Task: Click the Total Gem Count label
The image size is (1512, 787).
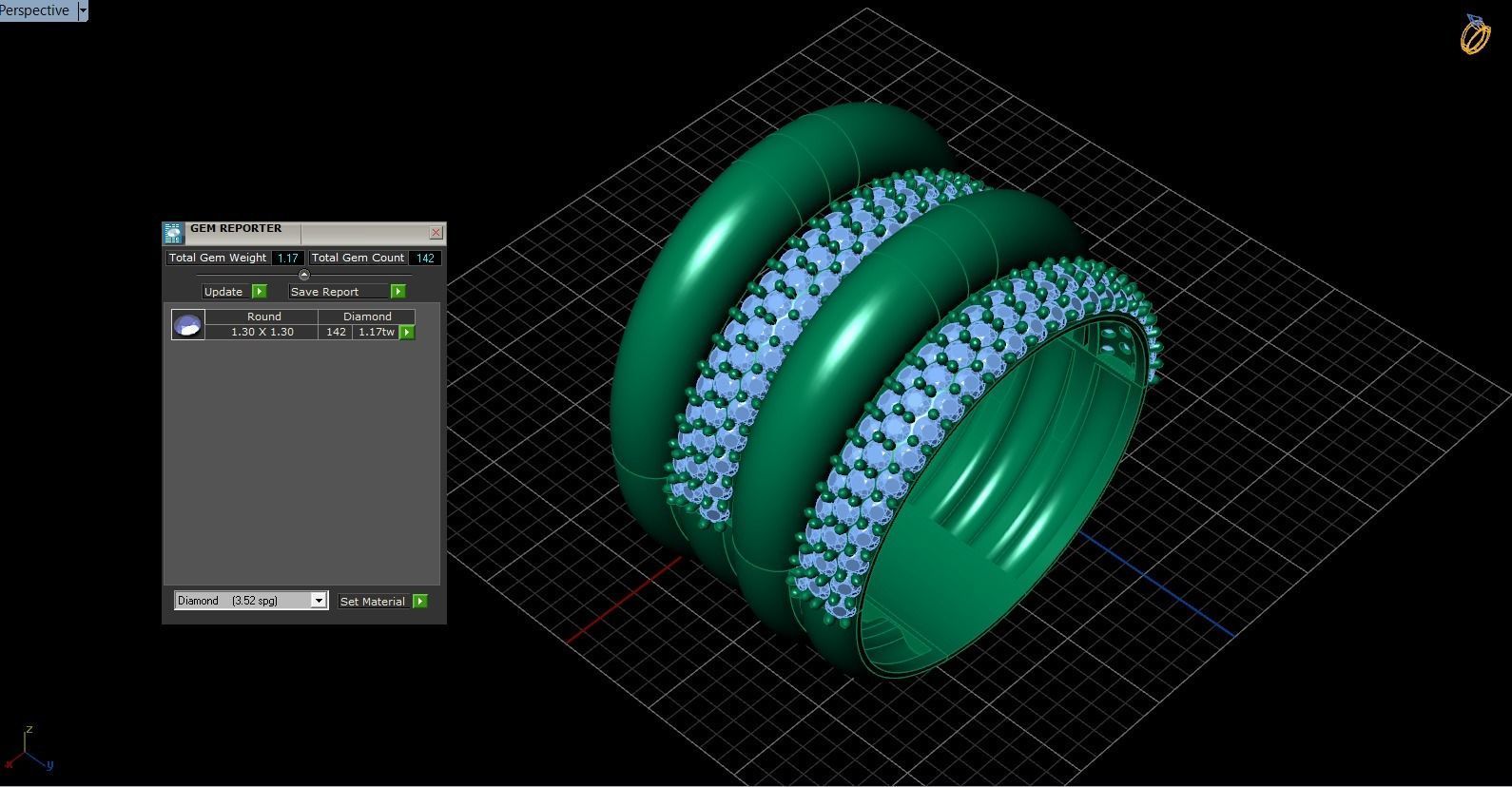Action: (358, 258)
